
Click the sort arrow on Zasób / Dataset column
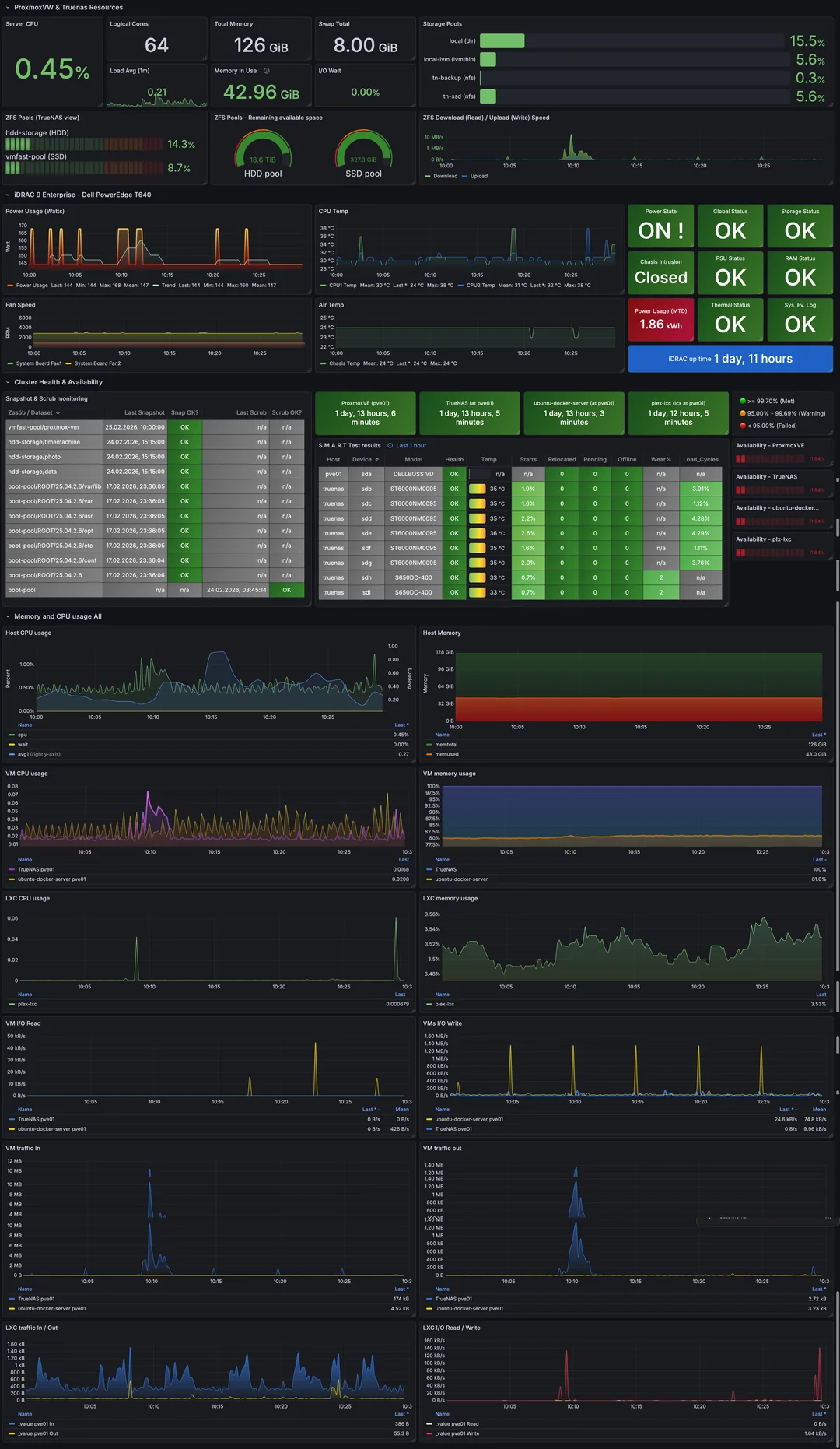click(x=58, y=413)
